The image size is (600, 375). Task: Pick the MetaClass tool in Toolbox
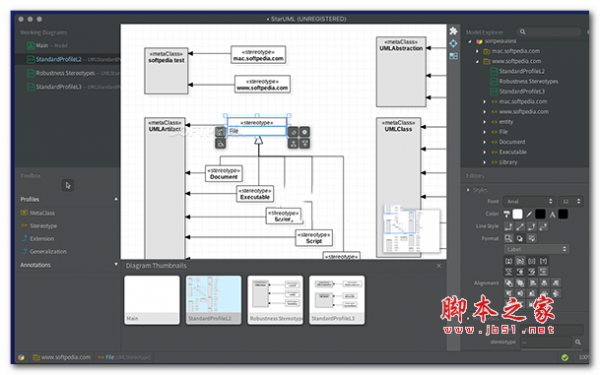(x=38, y=213)
